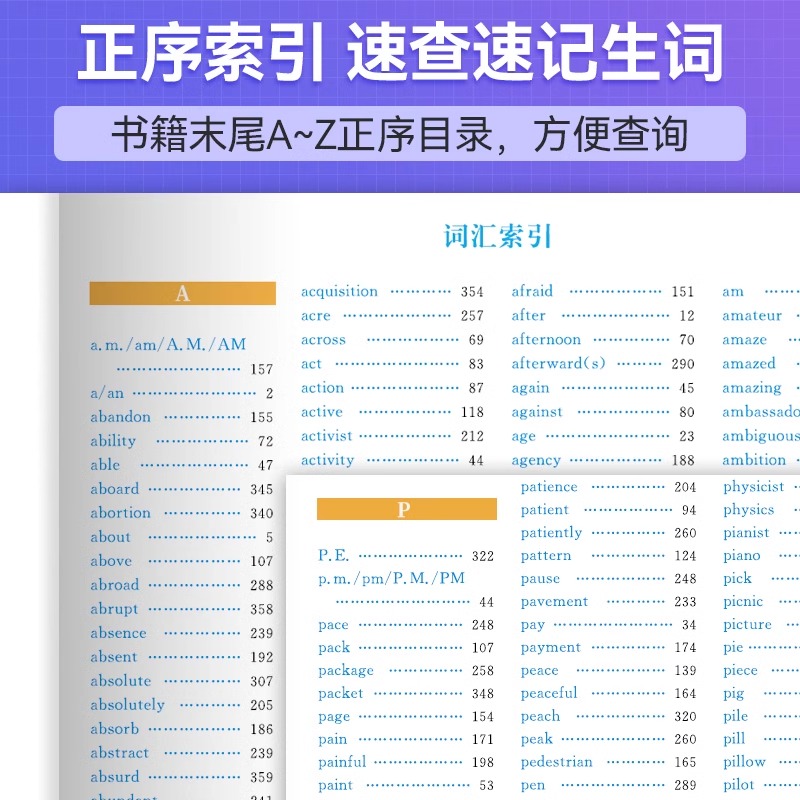Select the word abandon in index
This screenshot has height=800, width=800.
120,417
